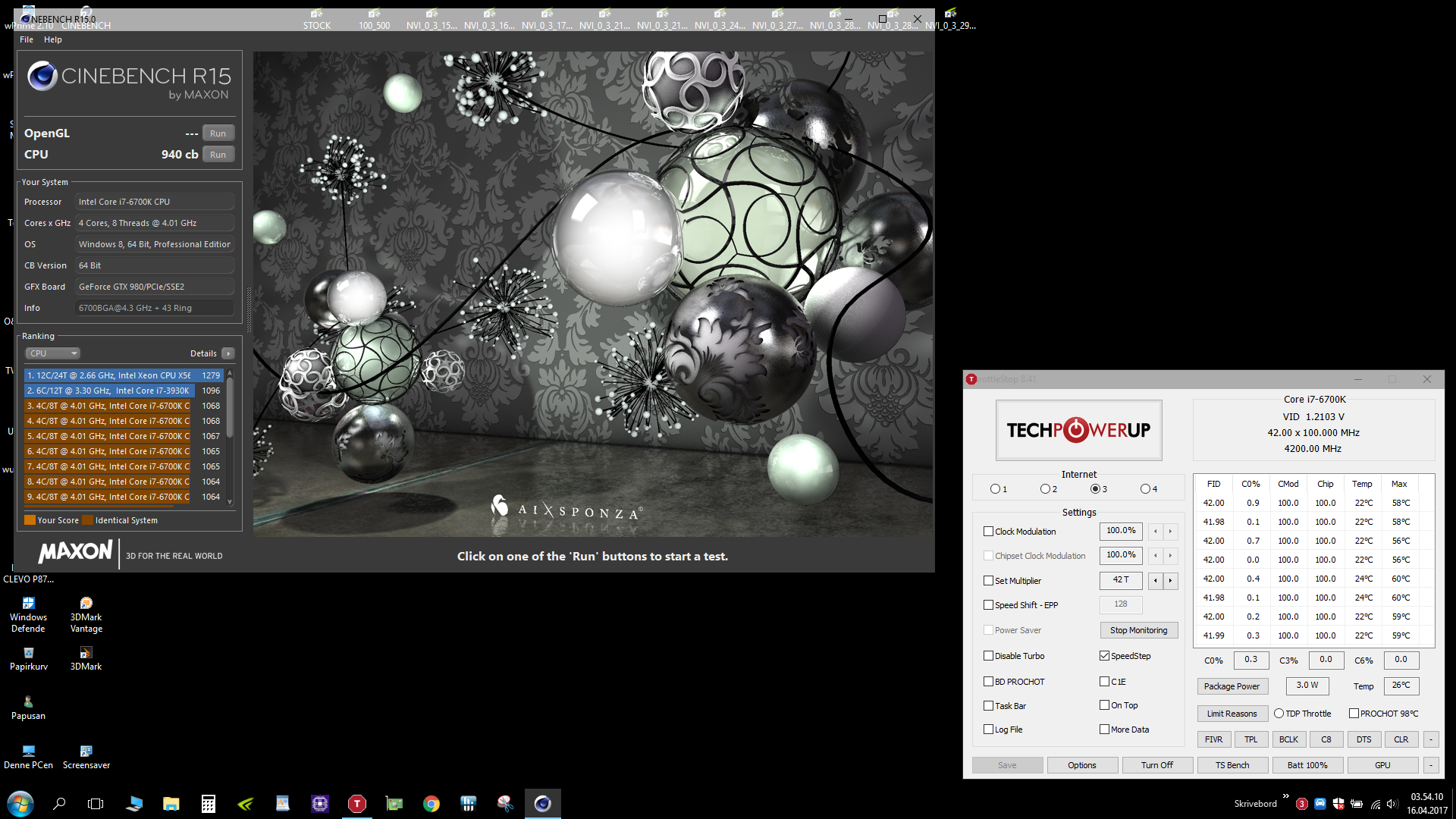Click the battery tray icon
The width and height of the screenshot is (1456, 819).
coord(1357,804)
